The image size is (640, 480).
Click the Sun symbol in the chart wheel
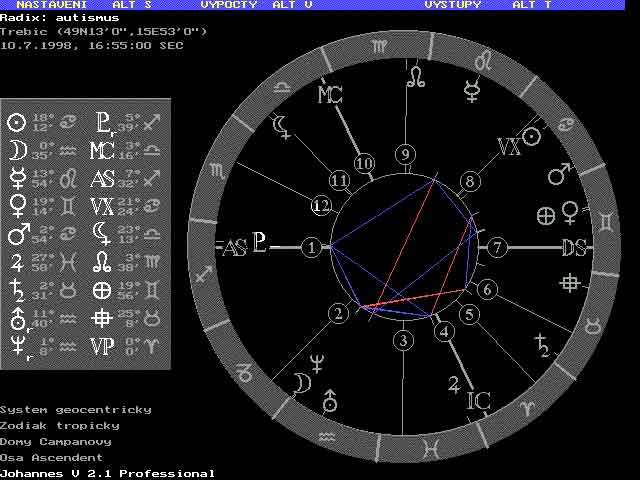coord(533,135)
